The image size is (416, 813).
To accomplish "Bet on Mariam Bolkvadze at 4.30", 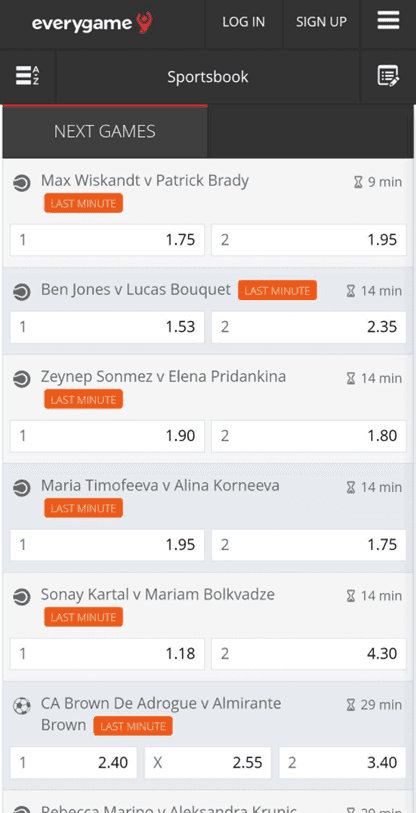I will pyautogui.click(x=309, y=653).
